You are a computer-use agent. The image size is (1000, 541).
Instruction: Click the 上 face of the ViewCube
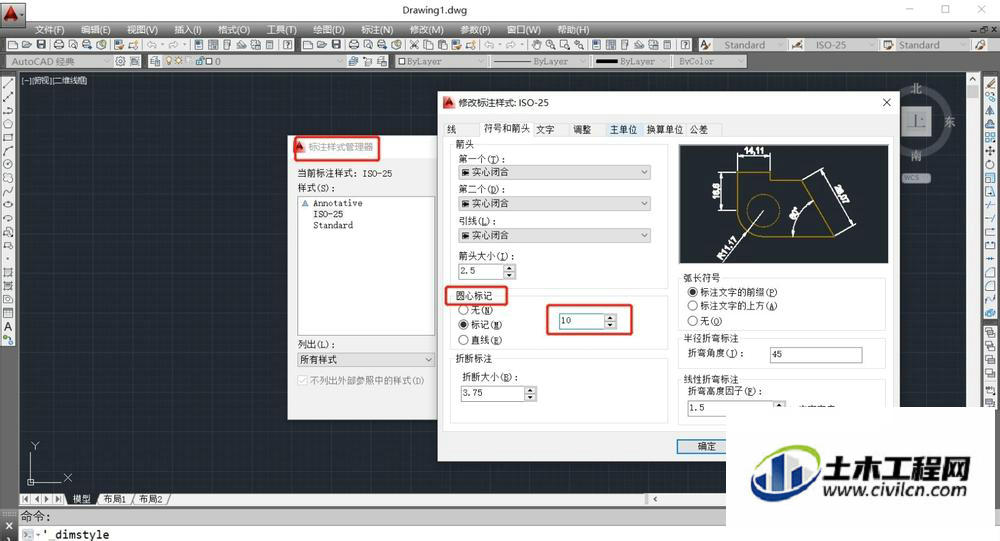pyautogui.click(x=916, y=121)
